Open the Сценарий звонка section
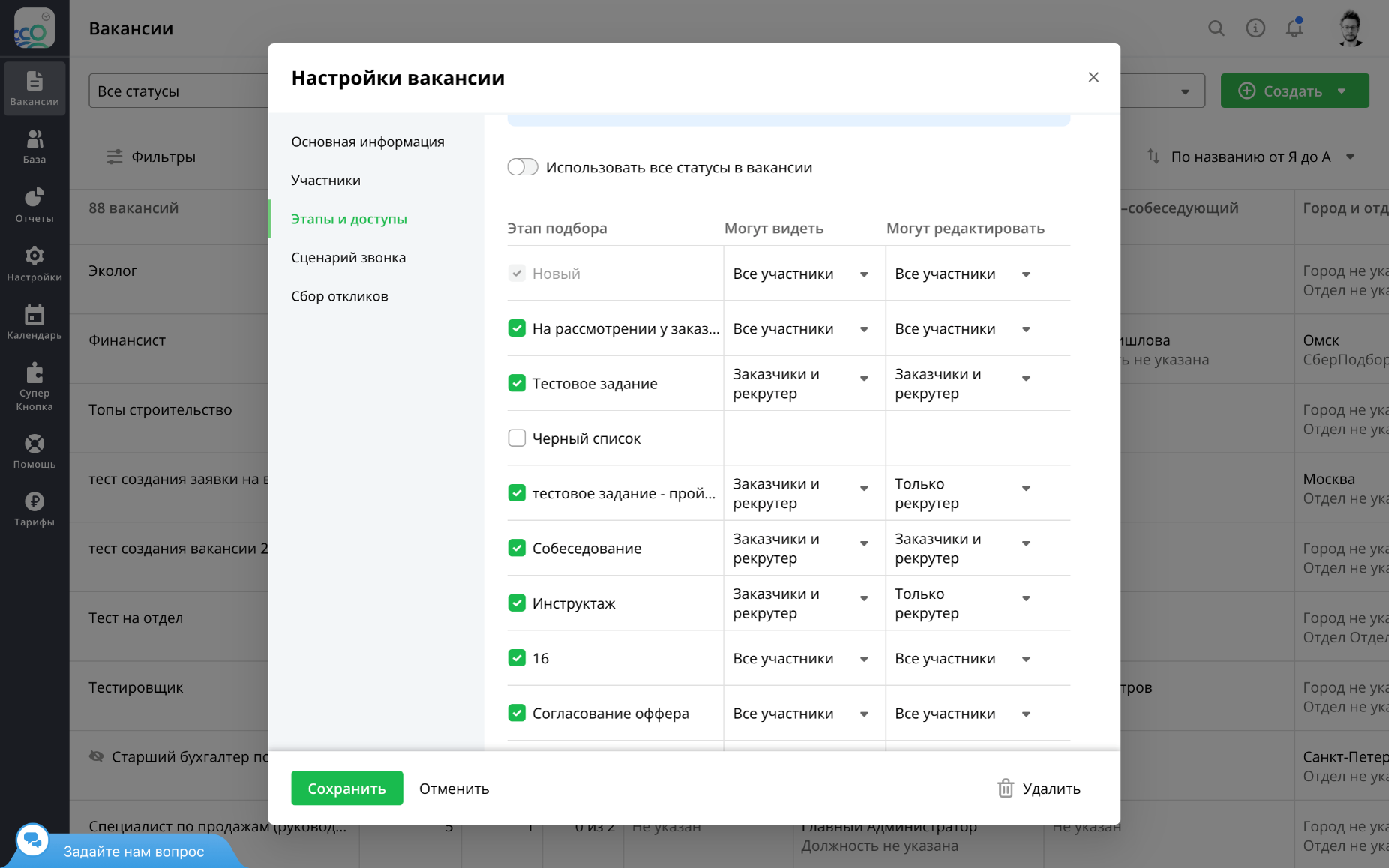This screenshot has width=1389, height=868. pyautogui.click(x=349, y=257)
